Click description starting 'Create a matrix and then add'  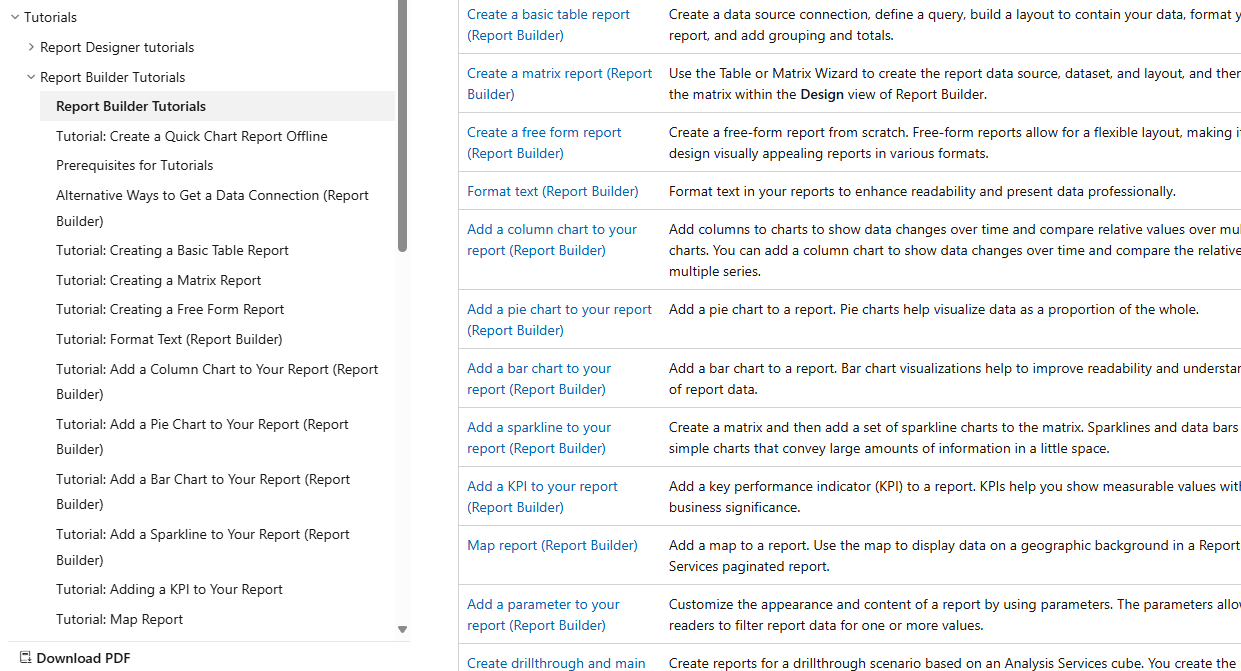[955, 438]
